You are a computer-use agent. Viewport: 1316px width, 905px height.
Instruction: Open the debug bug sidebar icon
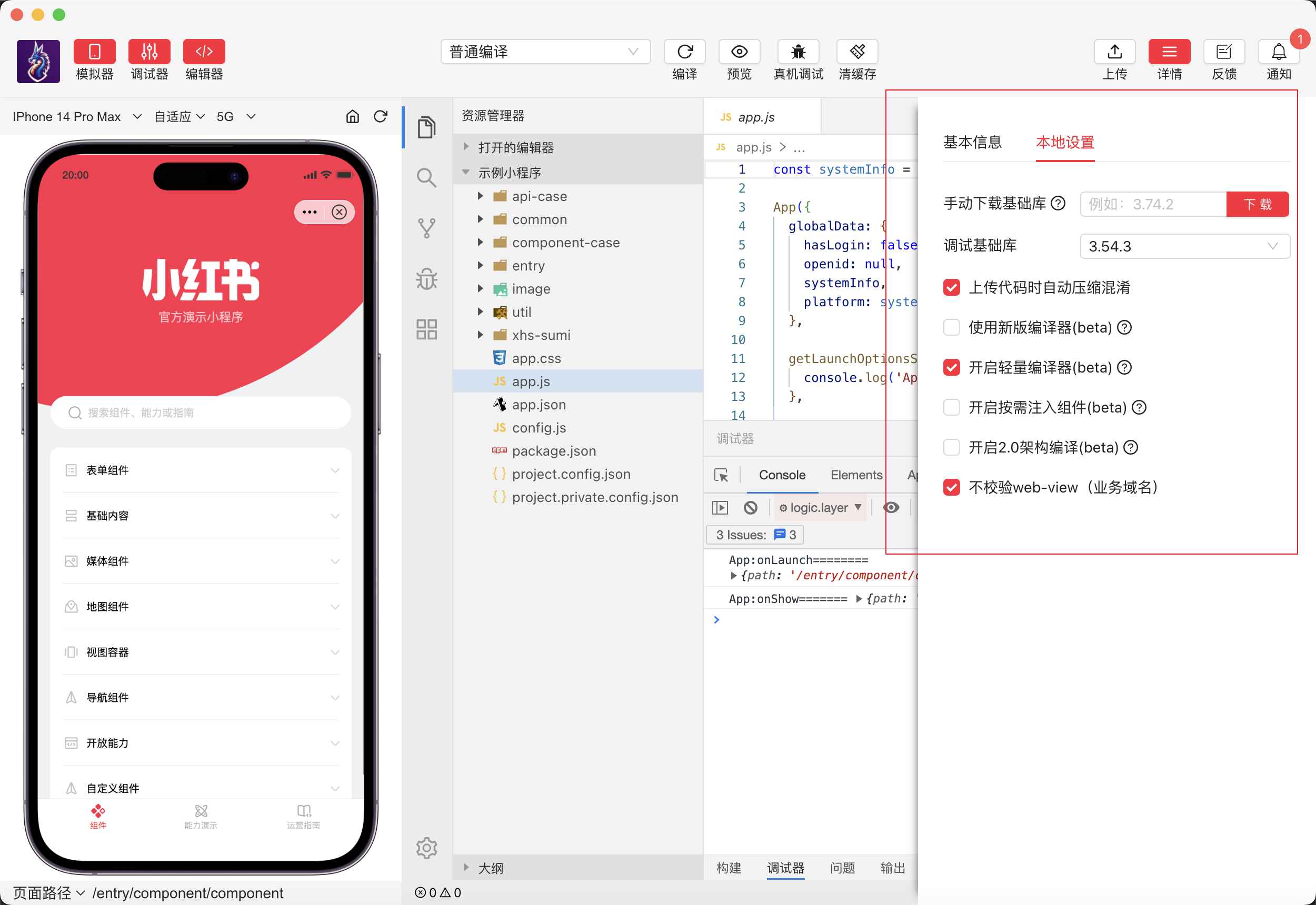[426, 278]
